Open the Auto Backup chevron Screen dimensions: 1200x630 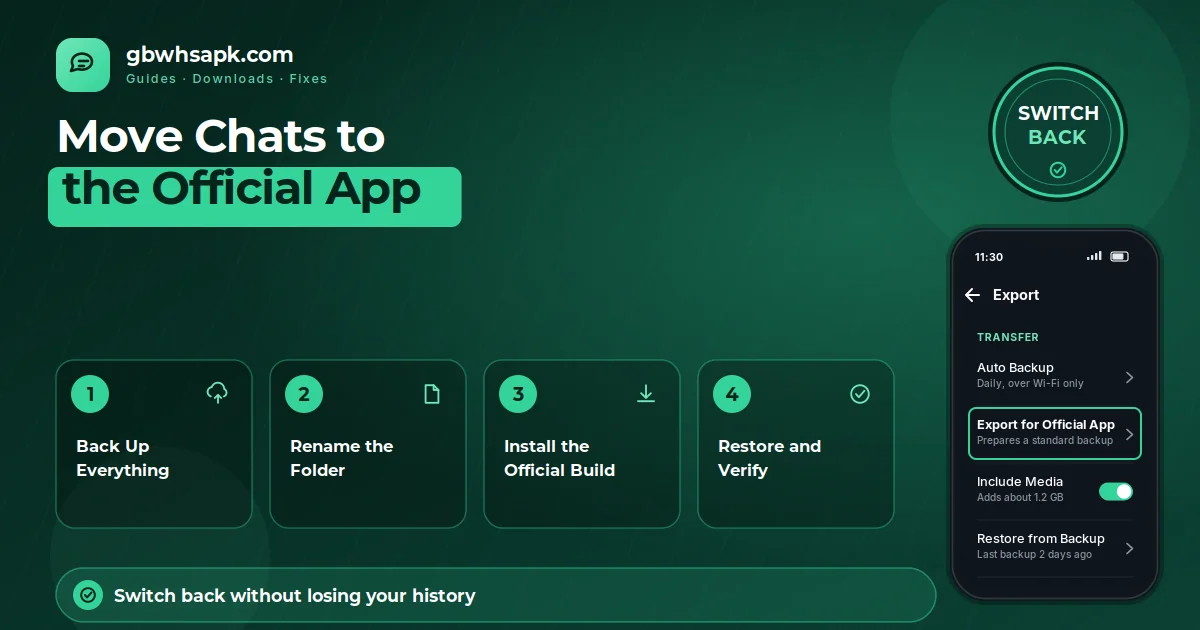pos(1129,377)
